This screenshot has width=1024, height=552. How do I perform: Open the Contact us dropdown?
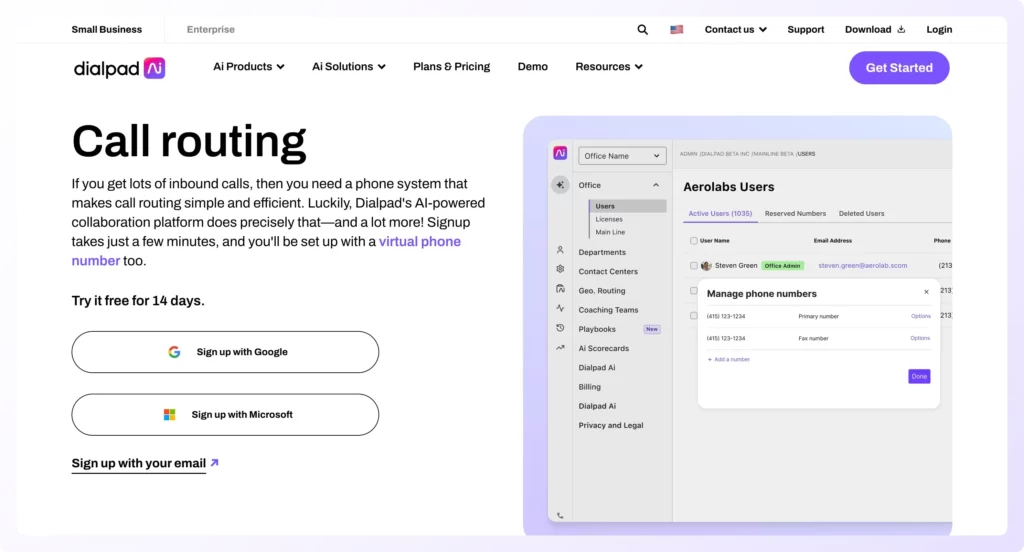tap(735, 29)
